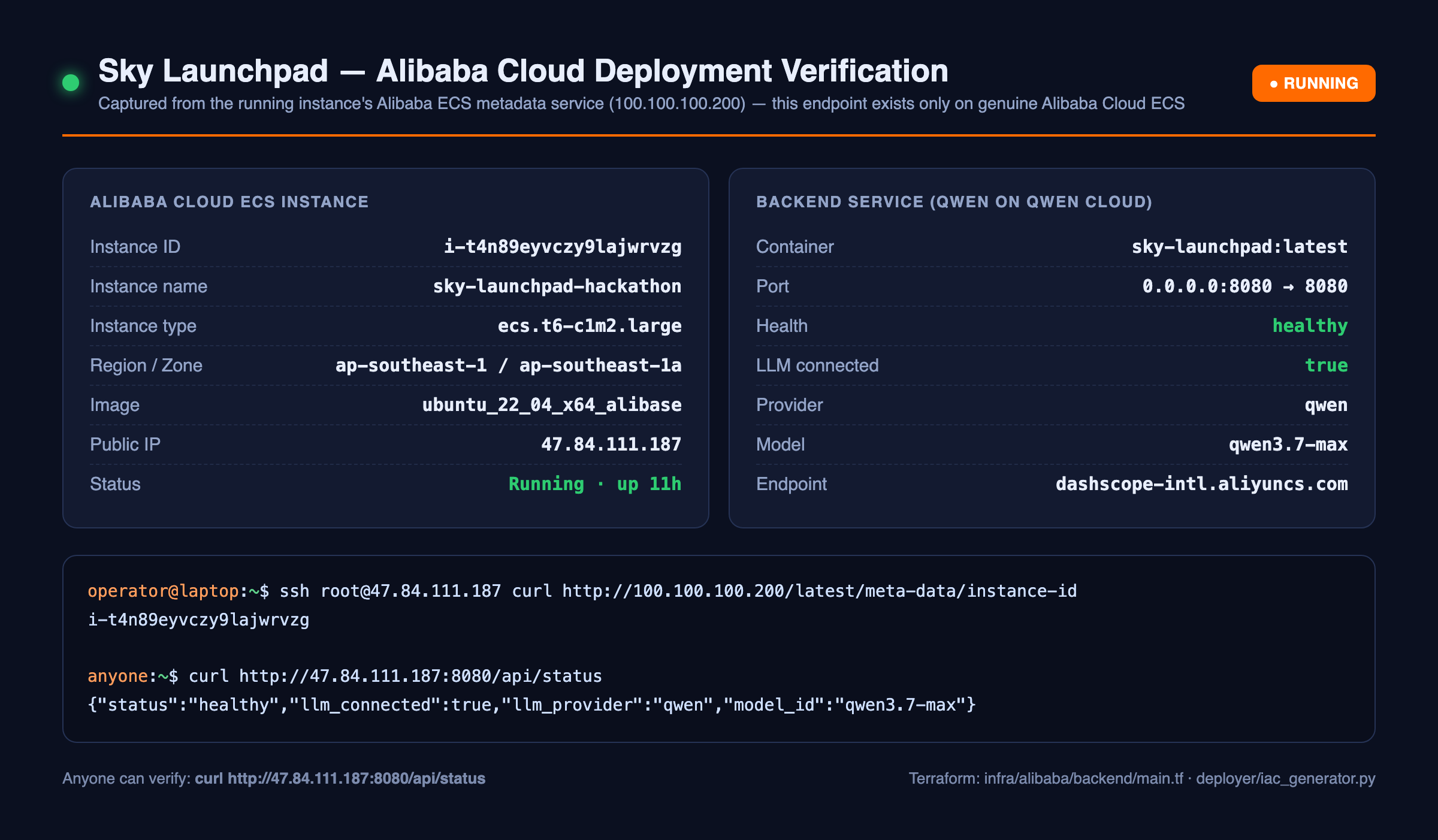Click the Port mapping 0.0.0.0:8080 value
The height and width of the screenshot is (840, 1438).
[1244, 286]
